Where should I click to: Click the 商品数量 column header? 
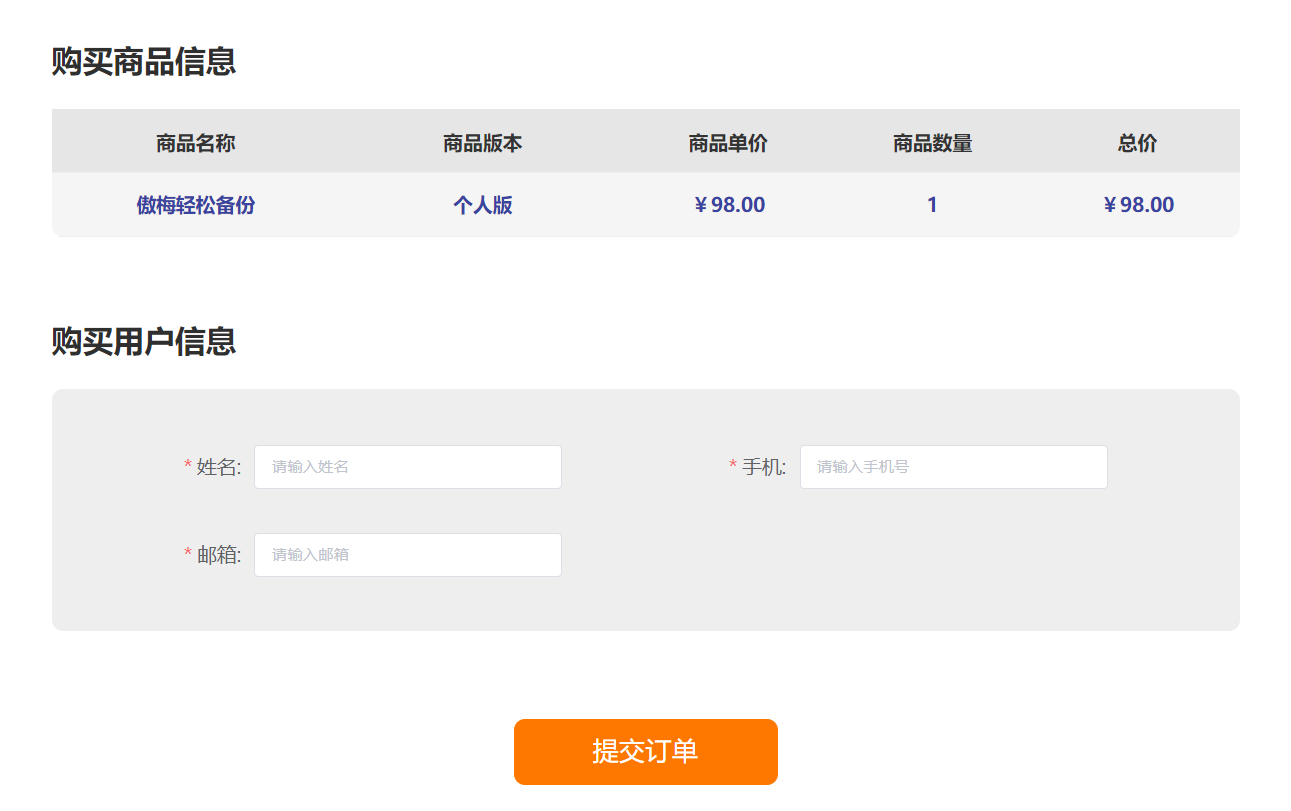(x=933, y=143)
